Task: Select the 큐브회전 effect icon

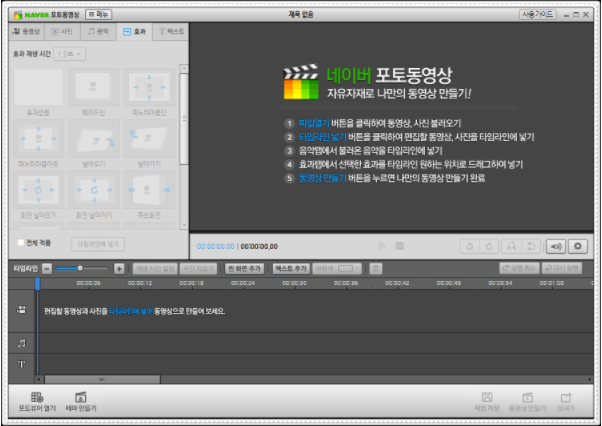Action: (149, 190)
